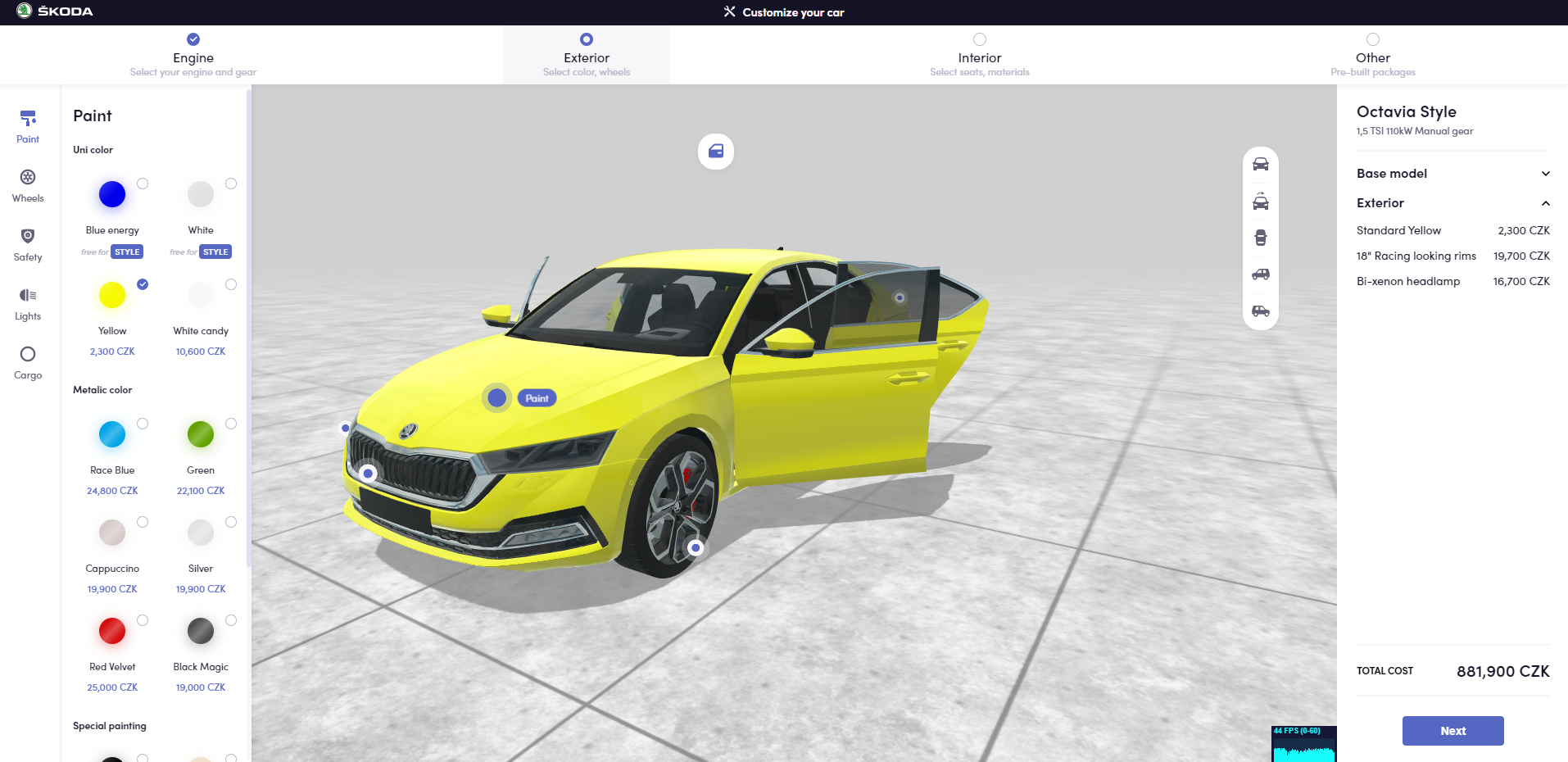
Task: Switch to the top-down car view icon
Action: (1261, 238)
